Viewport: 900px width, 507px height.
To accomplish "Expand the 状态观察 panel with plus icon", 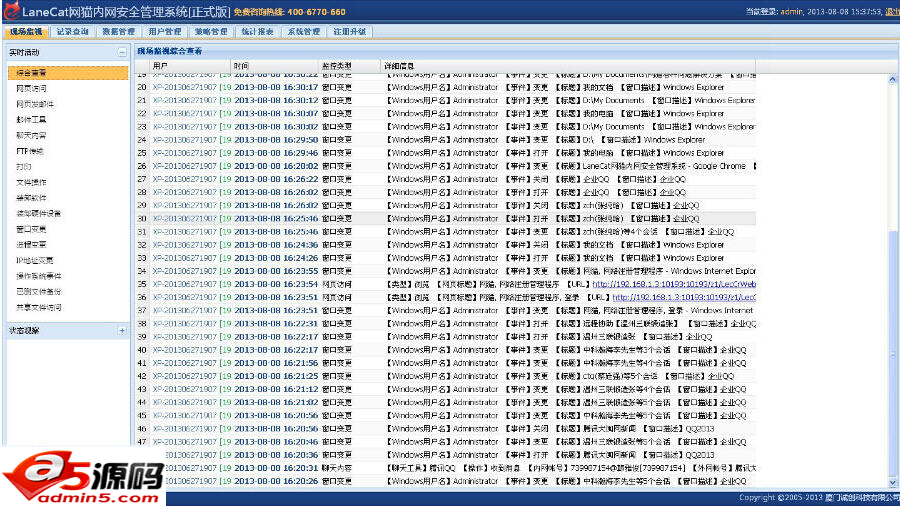I will (122, 330).
